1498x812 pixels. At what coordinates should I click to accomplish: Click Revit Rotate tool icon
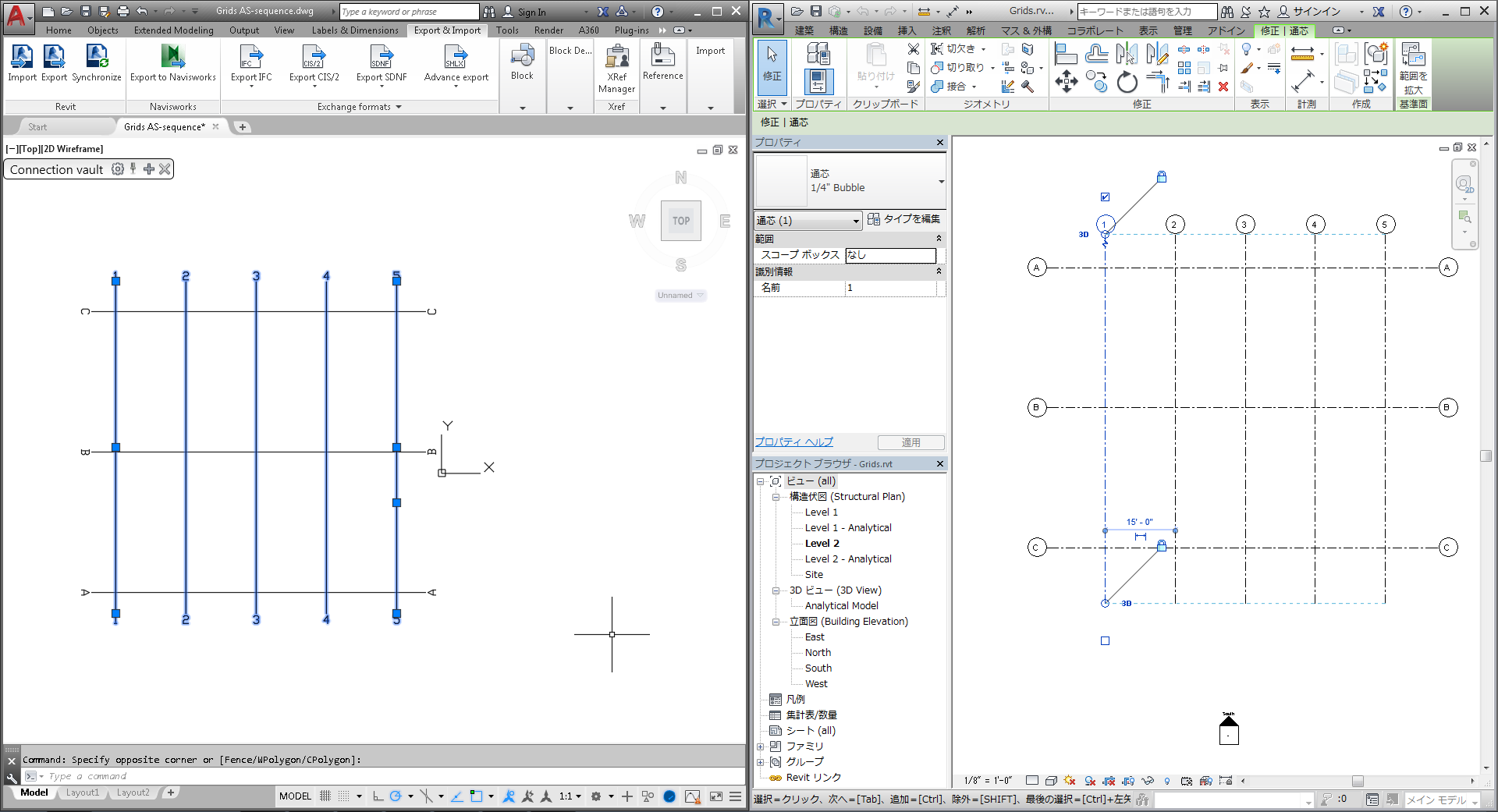pyautogui.click(x=1127, y=81)
